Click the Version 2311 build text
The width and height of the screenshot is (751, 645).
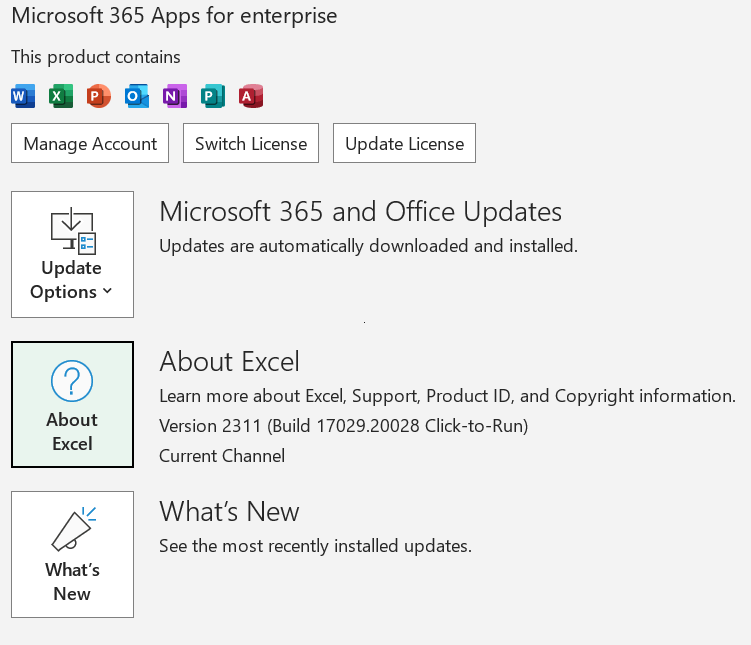pos(343,426)
